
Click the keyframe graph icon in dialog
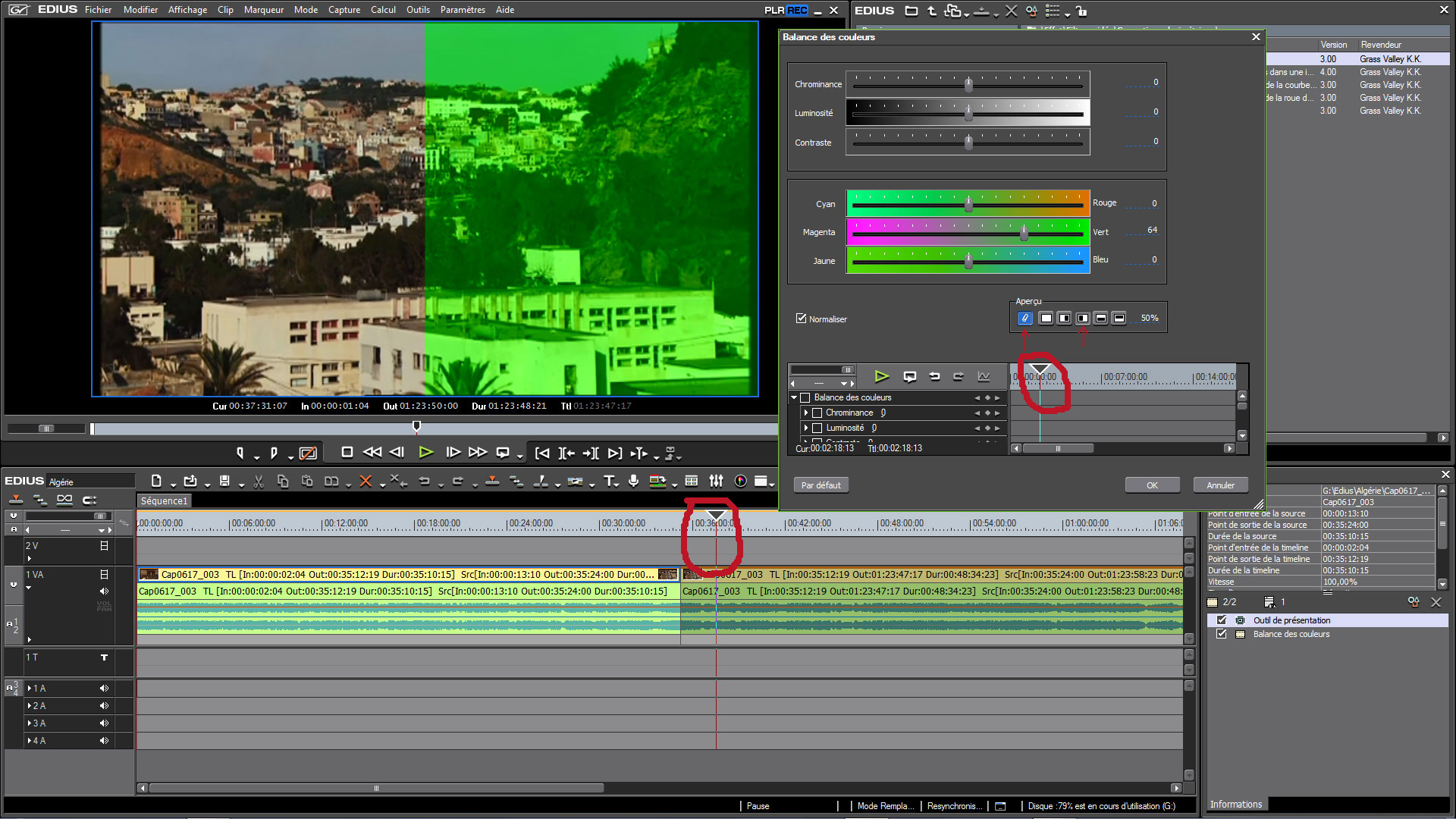(x=984, y=376)
